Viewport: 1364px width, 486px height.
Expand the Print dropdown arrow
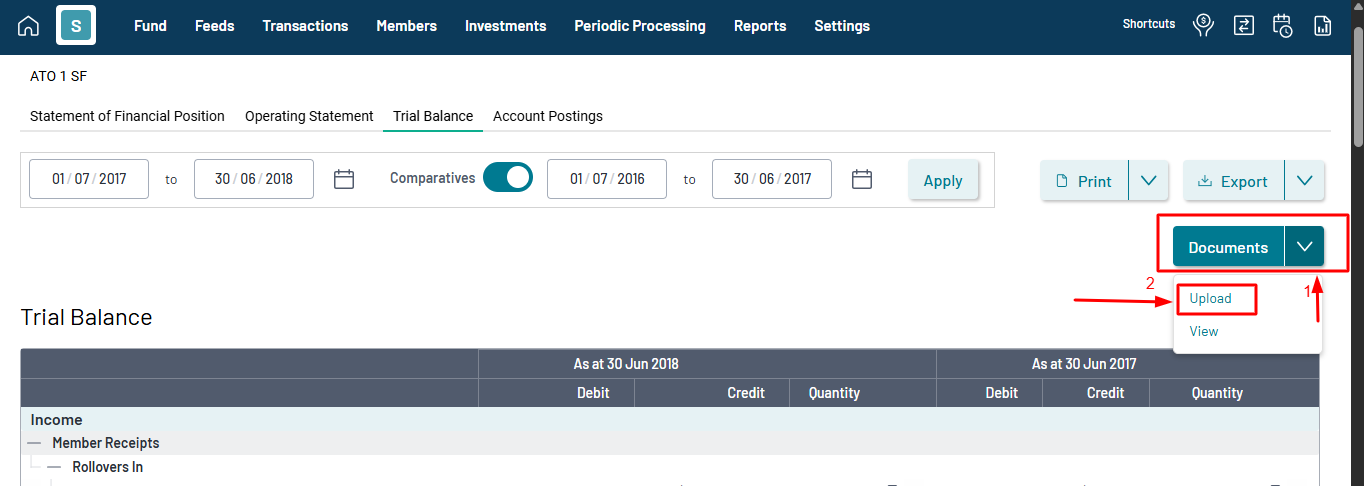point(1148,181)
